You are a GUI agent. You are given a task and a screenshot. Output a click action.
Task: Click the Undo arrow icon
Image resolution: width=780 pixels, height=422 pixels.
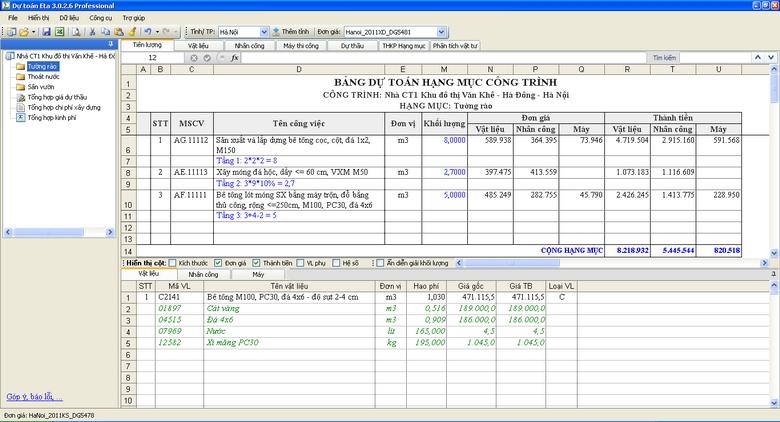(147, 32)
